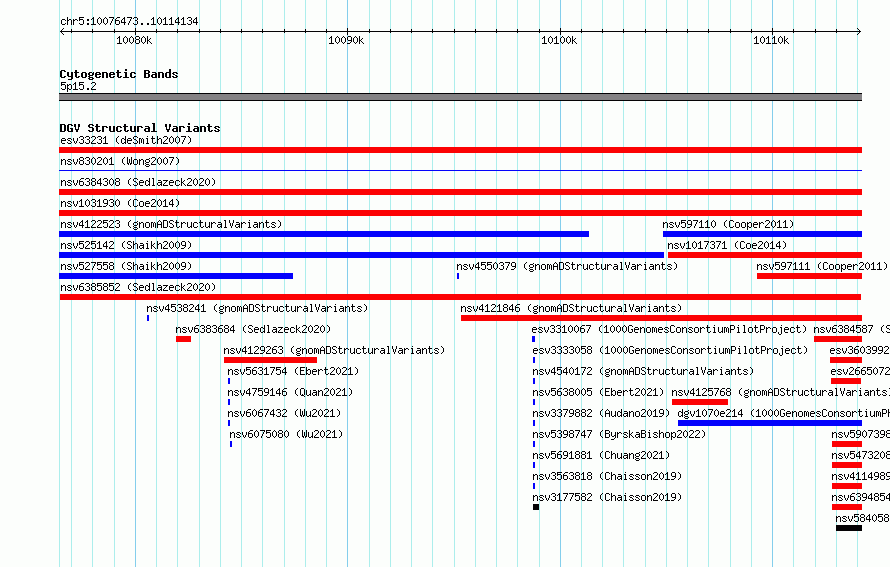Screen dimensions: 890x567
Task: Open variant nsv1031930 (Coe2014) label
Action: 120,203
